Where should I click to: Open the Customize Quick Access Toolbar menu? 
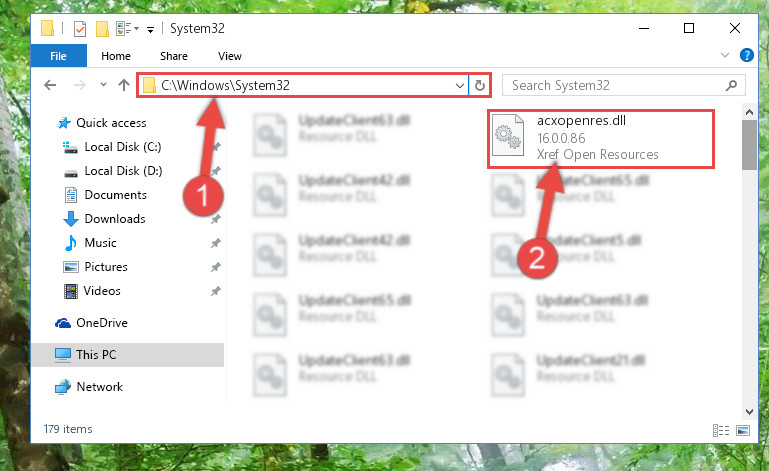click(150, 30)
